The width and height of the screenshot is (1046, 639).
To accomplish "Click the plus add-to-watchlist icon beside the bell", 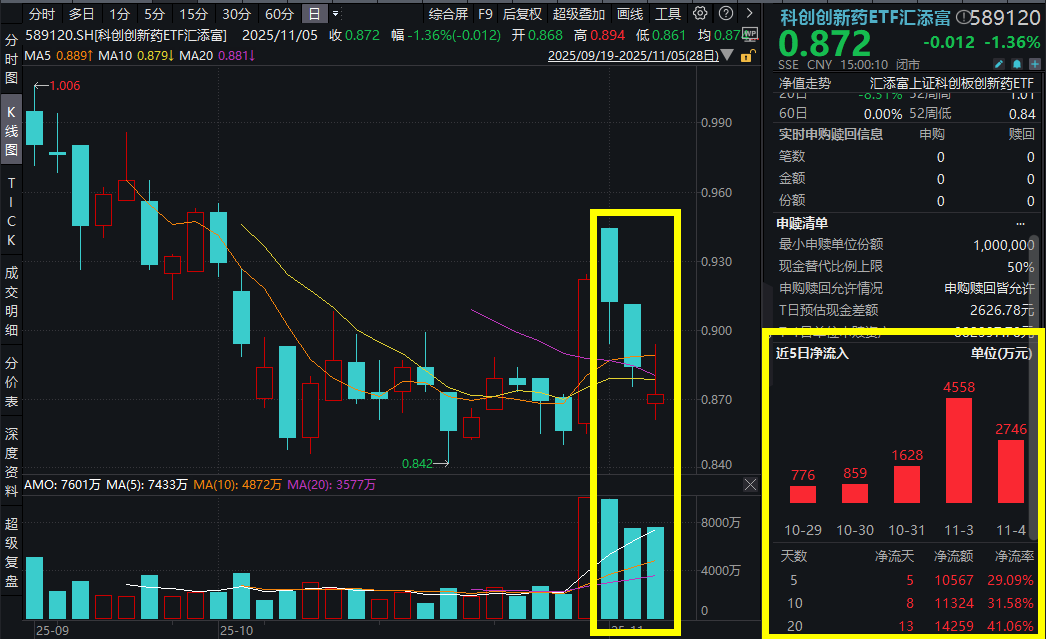I will coord(1036,64).
